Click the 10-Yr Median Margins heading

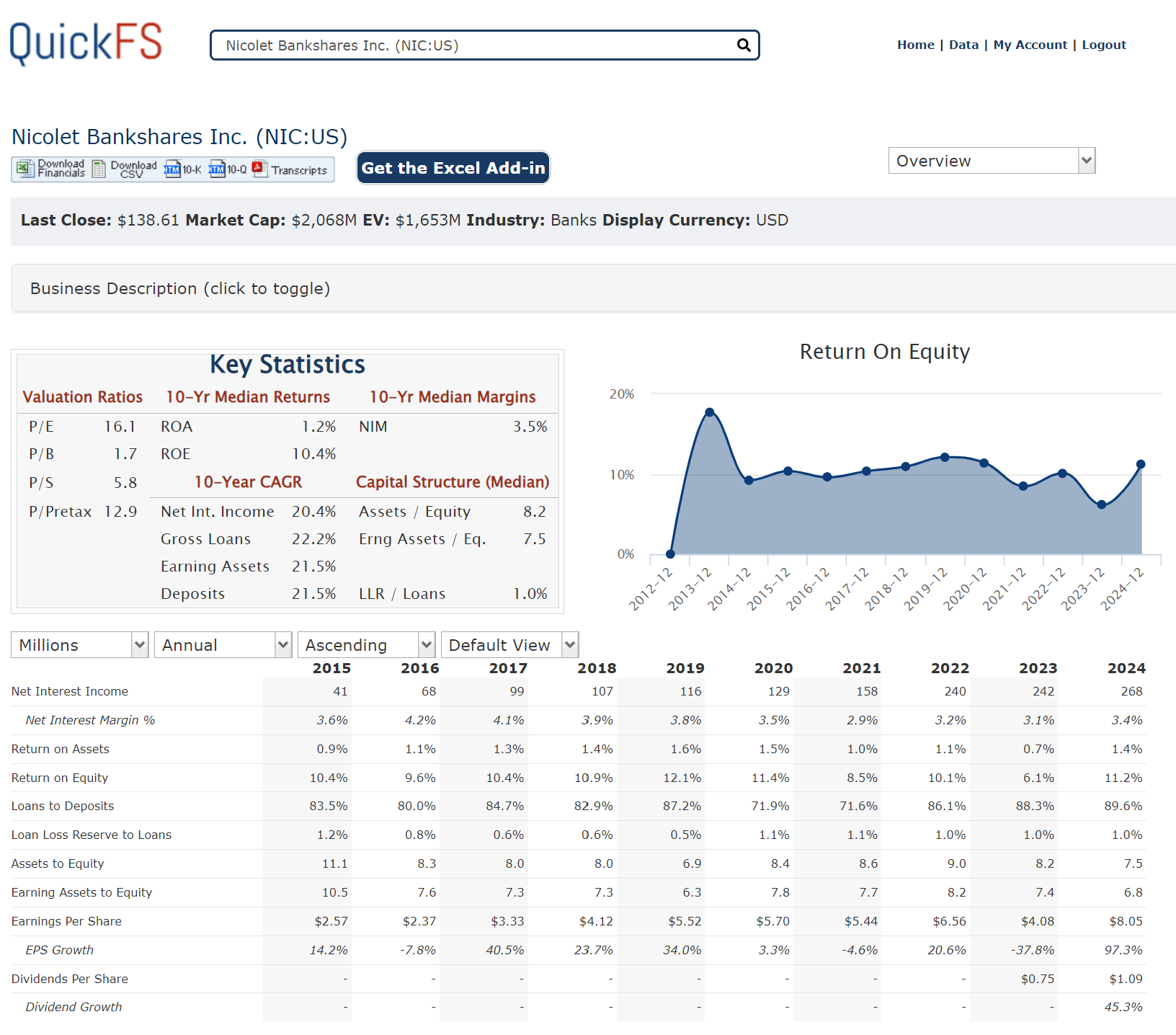point(453,397)
